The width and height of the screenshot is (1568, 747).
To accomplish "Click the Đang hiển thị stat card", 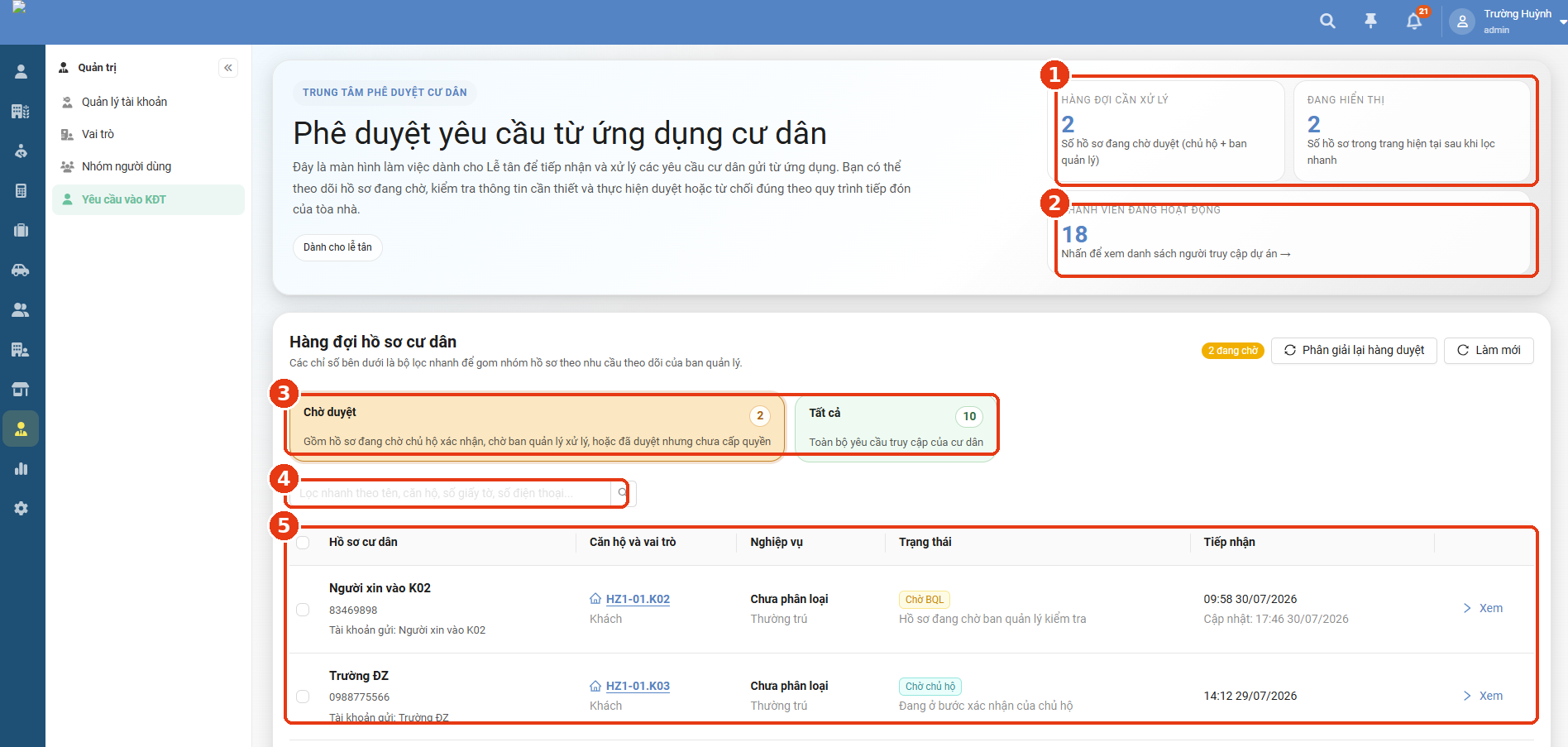I will (1413, 131).
